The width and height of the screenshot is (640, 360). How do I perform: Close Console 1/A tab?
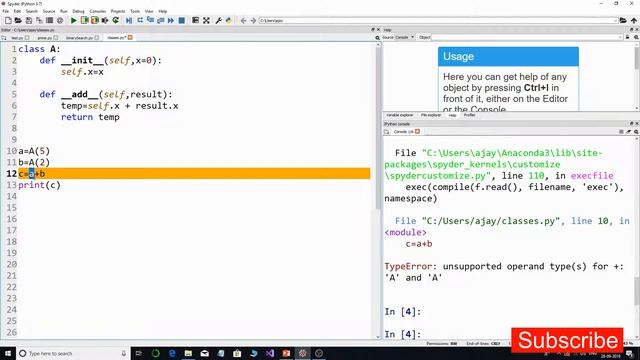[x=417, y=131]
